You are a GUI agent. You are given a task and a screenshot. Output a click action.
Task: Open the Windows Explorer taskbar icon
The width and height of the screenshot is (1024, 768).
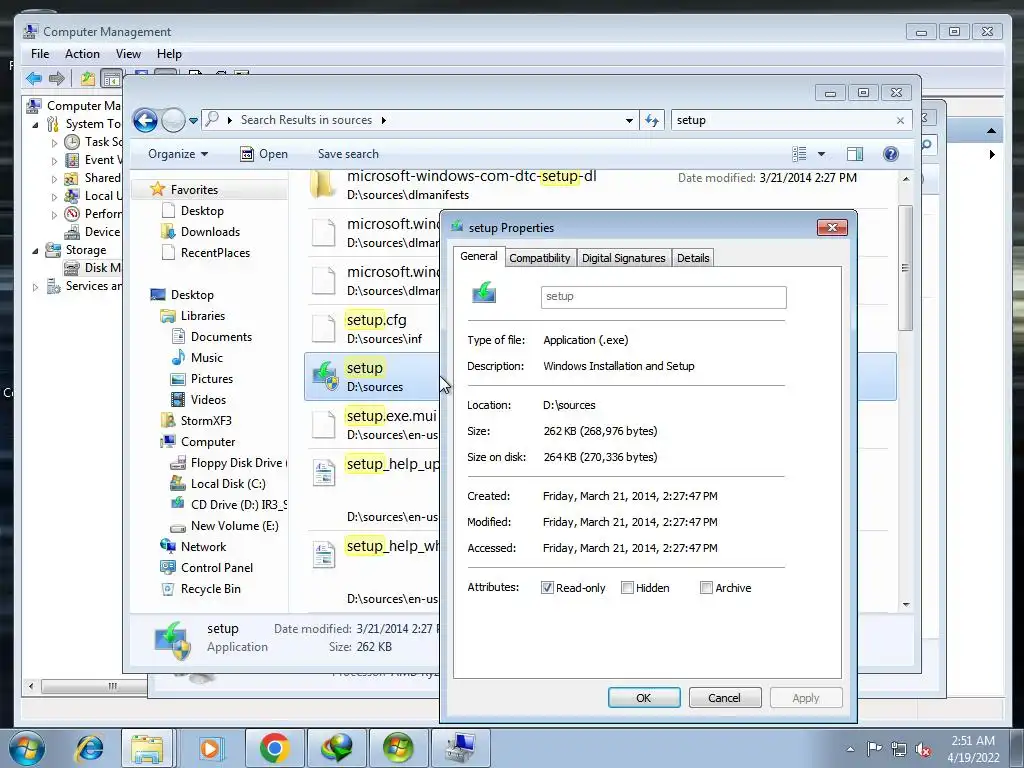(148, 748)
